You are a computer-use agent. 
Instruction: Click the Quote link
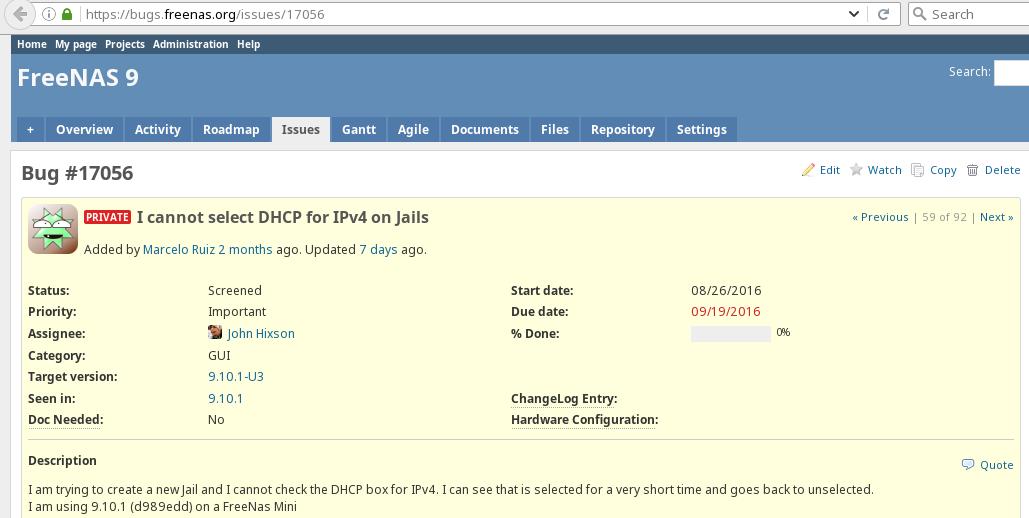click(x=996, y=465)
